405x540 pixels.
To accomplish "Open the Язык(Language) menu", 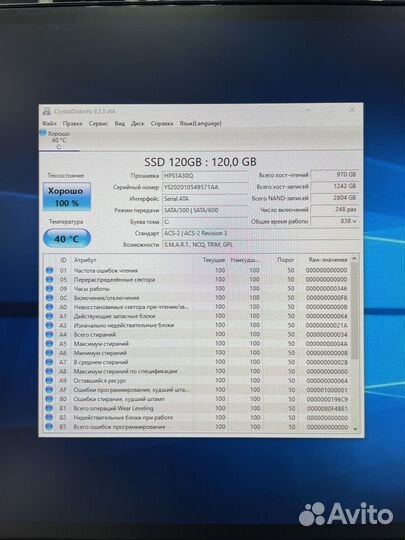I will [200, 123].
